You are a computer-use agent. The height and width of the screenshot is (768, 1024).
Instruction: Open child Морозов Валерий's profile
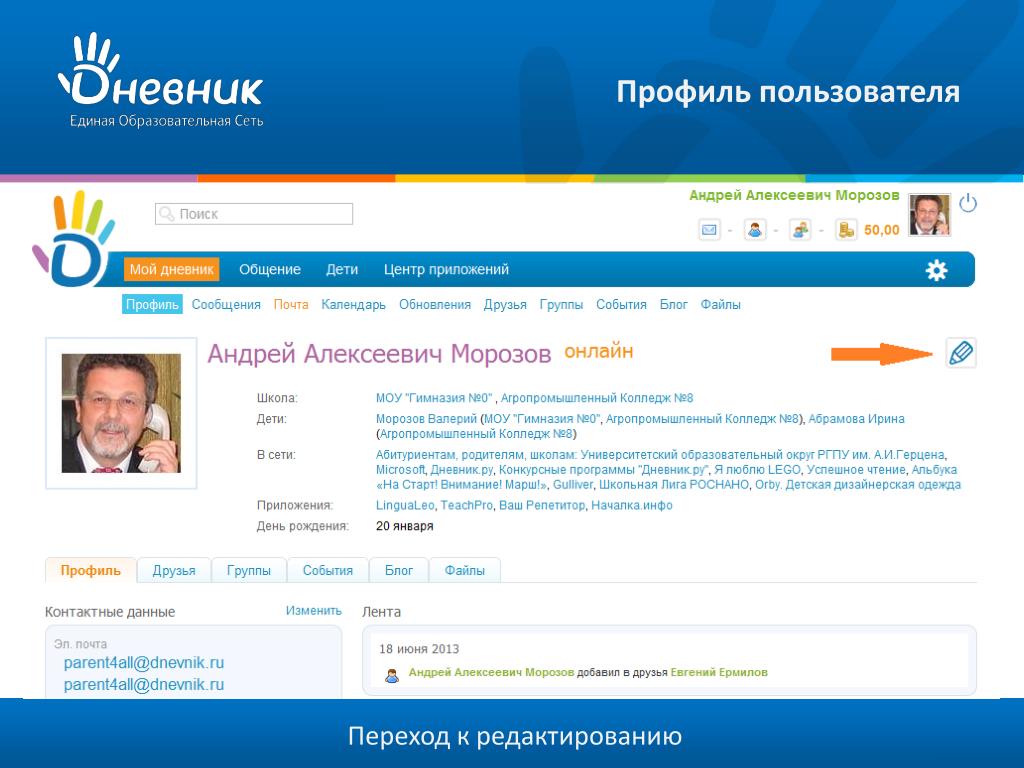point(426,419)
